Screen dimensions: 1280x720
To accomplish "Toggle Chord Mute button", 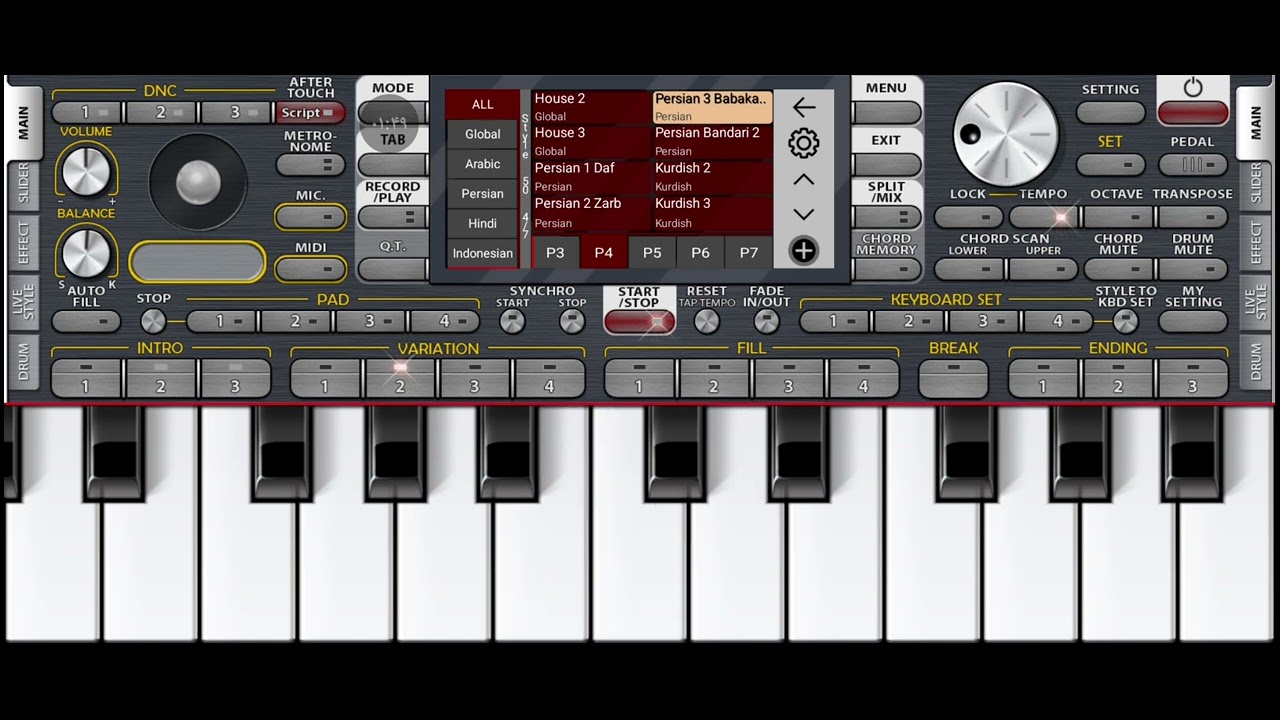I will [x=1118, y=269].
